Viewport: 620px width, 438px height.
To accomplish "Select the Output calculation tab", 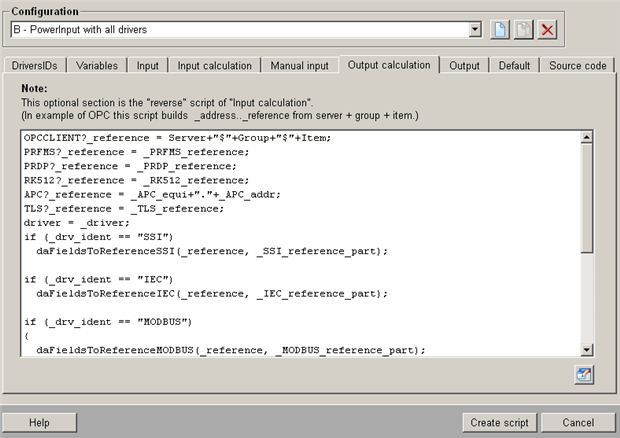I will [x=389, y=65].
